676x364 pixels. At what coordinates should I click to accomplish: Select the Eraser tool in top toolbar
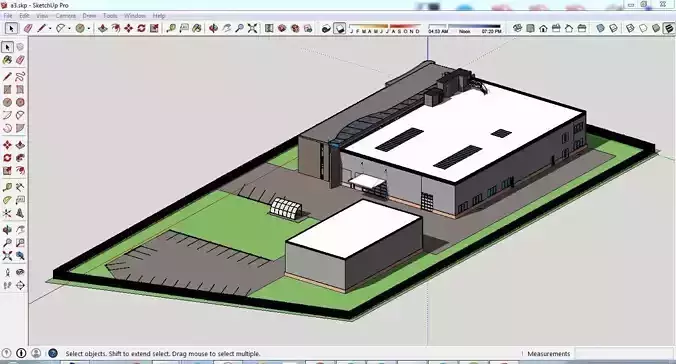28,28
